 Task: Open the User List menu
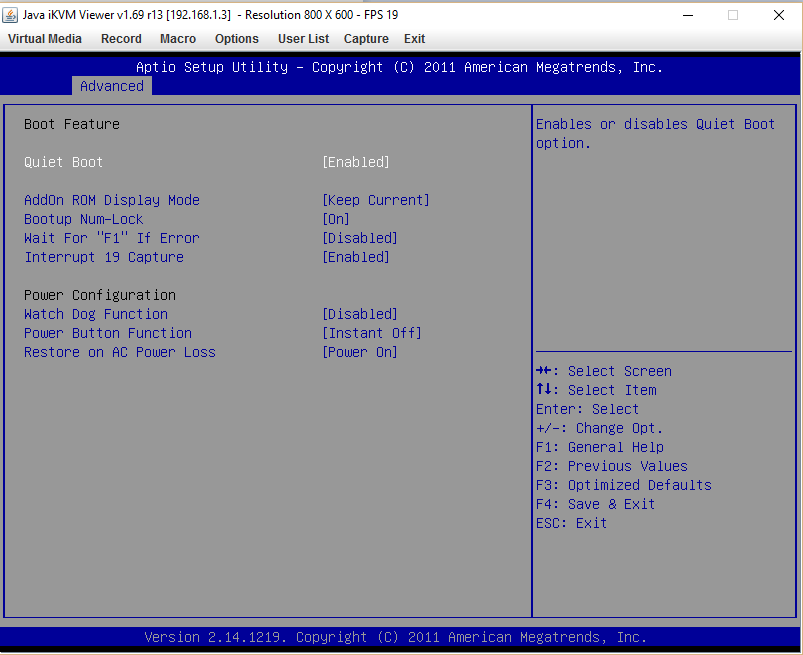pos(303,39)
